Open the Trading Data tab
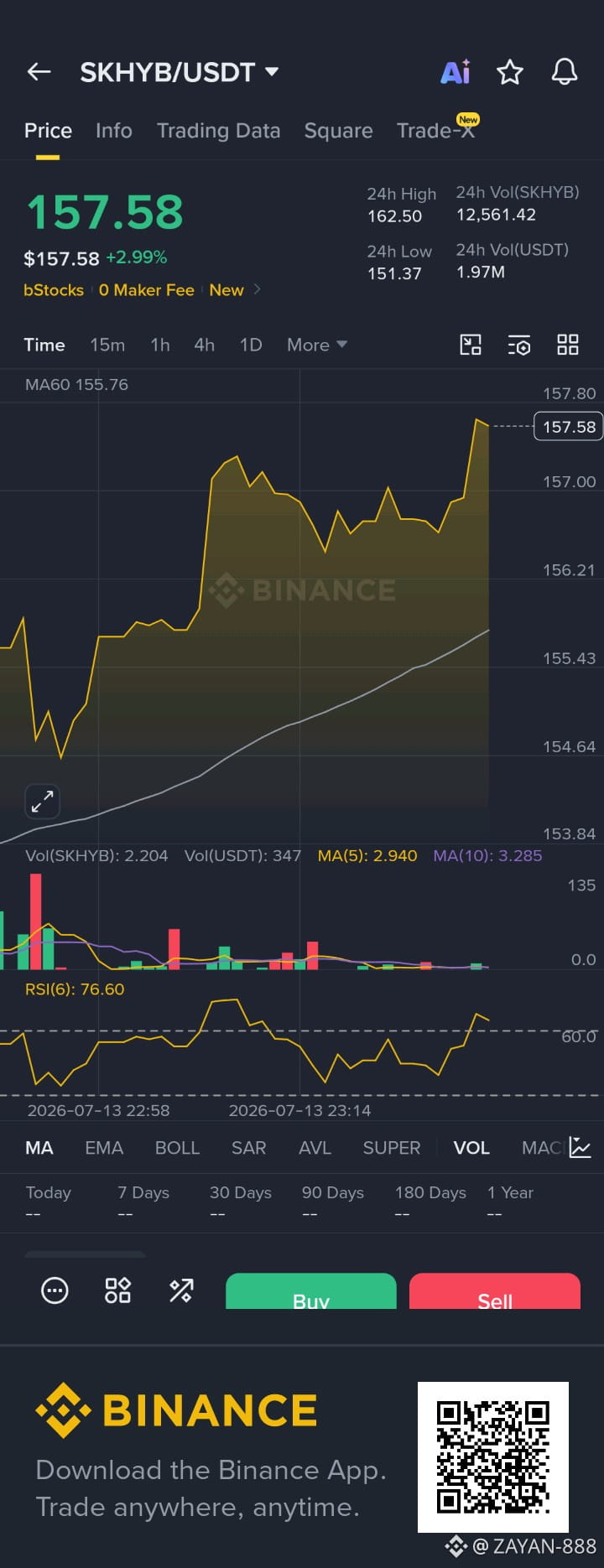Screen dimensions: 604x1568 click(218, 131)
